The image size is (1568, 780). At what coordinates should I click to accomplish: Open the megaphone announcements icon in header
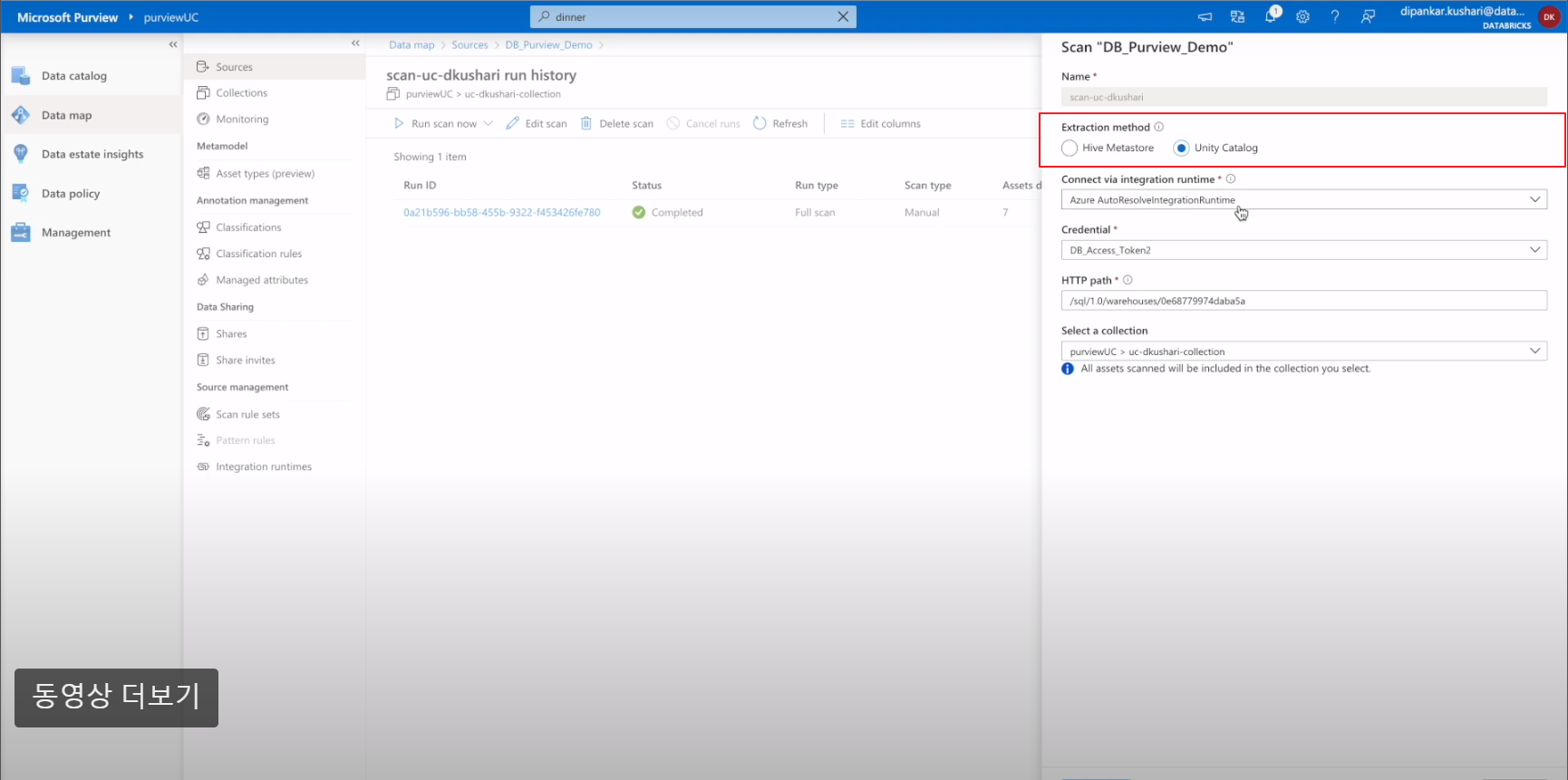(1205, 16)
